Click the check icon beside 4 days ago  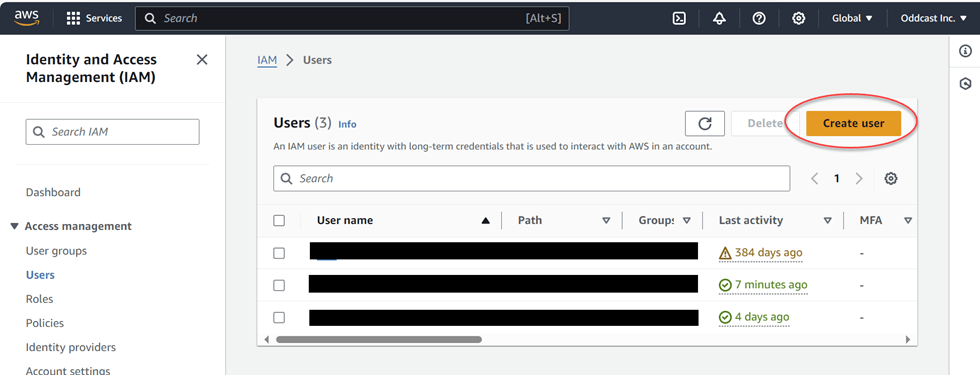[x=725, y=317]
